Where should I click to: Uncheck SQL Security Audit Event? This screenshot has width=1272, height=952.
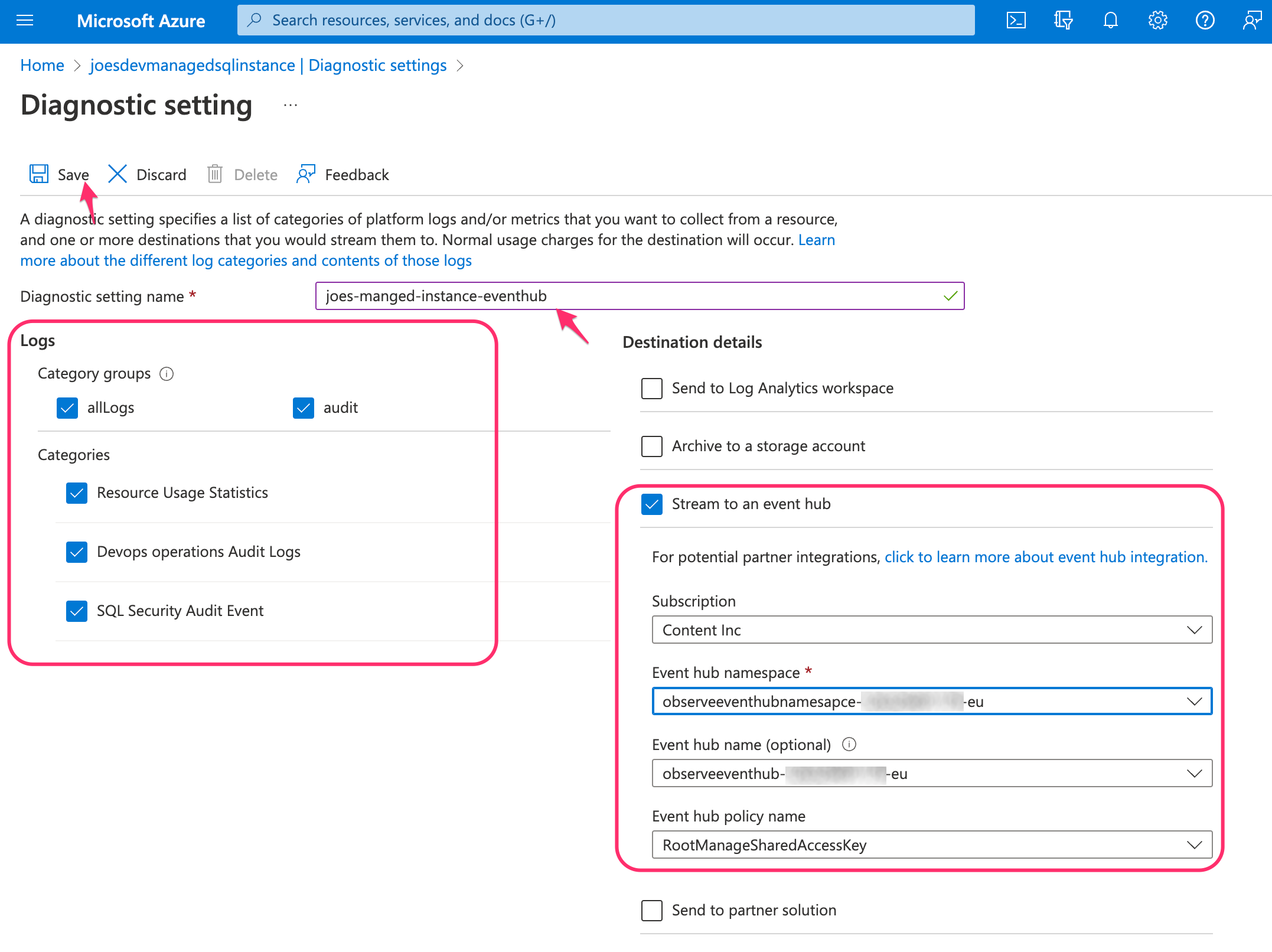[77, 611]
